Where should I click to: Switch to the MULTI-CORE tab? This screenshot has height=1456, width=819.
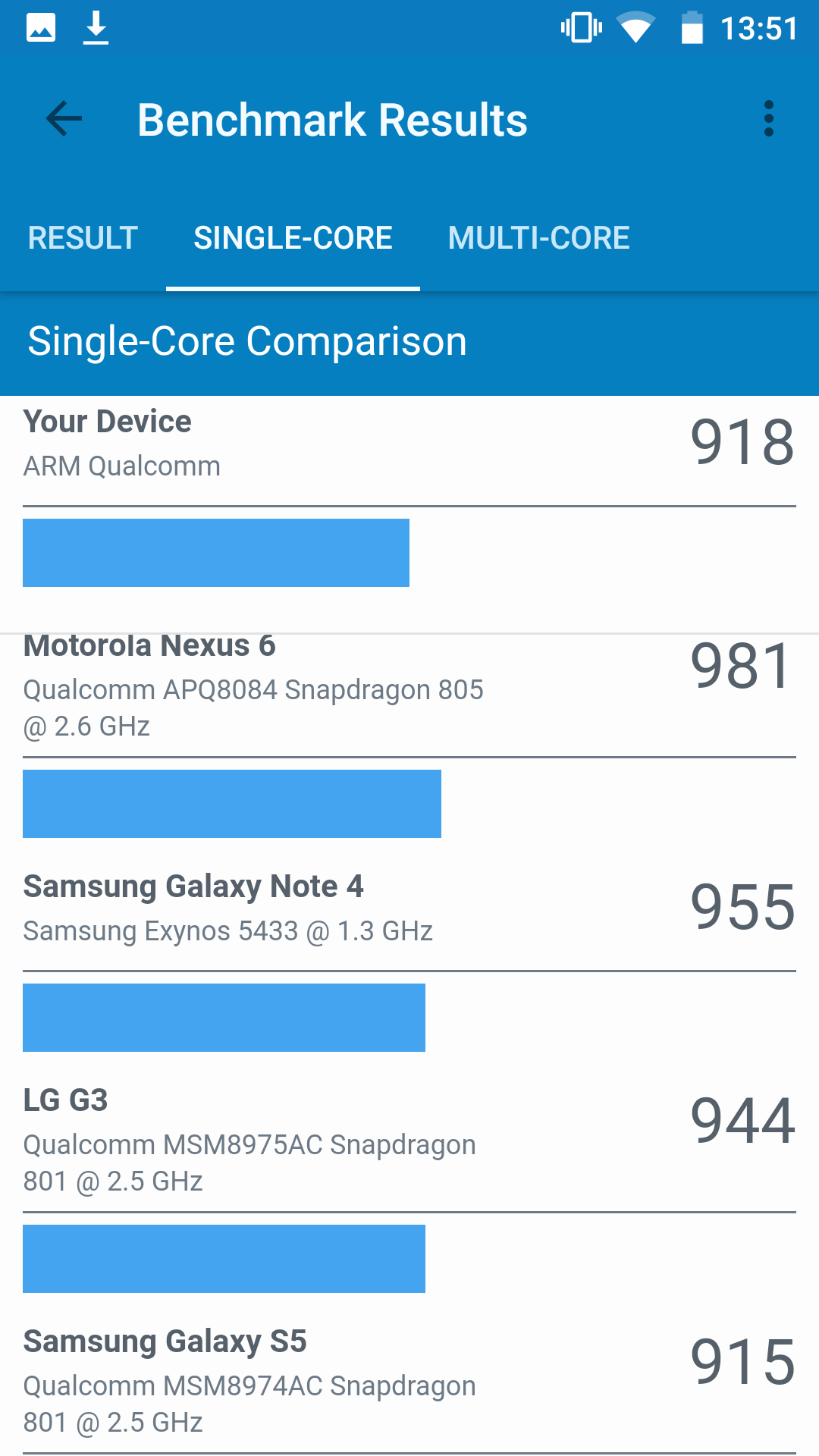(538, 238)
